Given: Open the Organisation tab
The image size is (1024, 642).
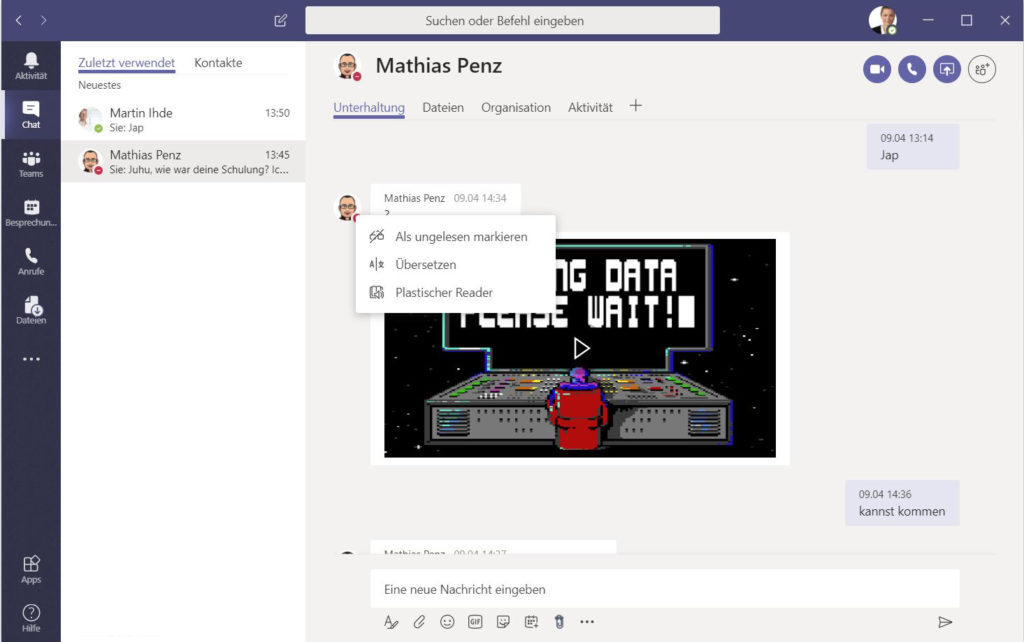Looking at the screenshot, I should [x=516, y=108].
